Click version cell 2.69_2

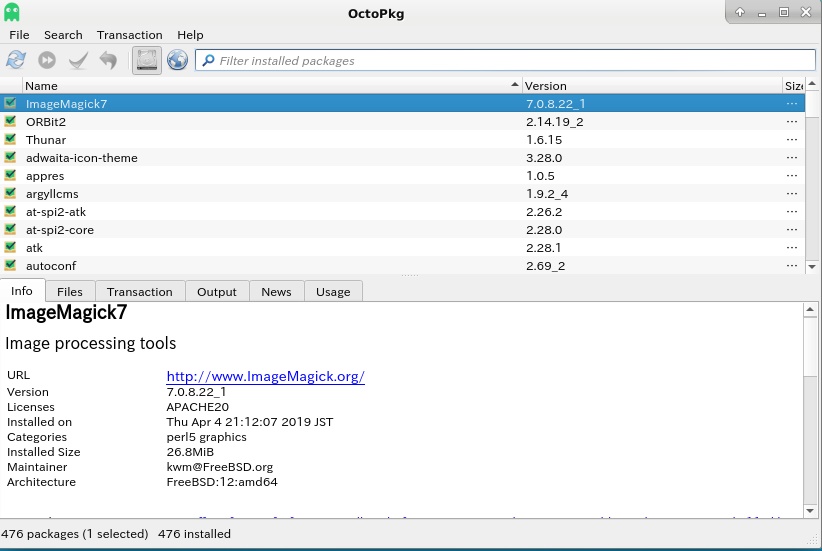545,266
